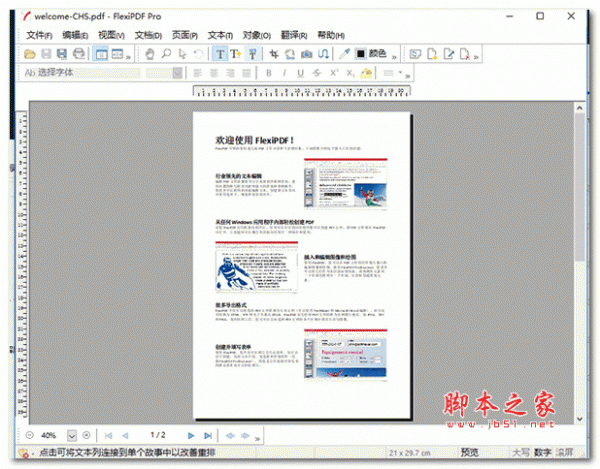
Task: Open the 对象(O) menu
Action: [x=257, y=35]
